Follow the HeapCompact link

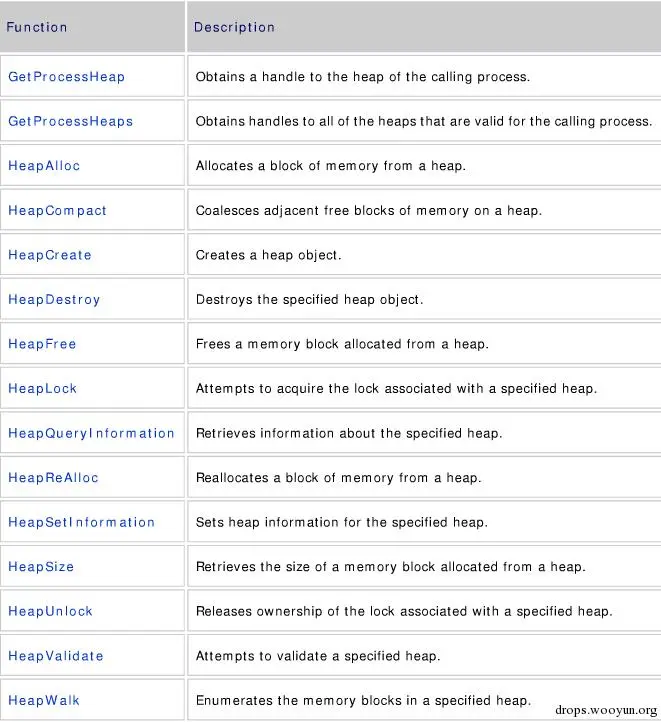point(57,211)
